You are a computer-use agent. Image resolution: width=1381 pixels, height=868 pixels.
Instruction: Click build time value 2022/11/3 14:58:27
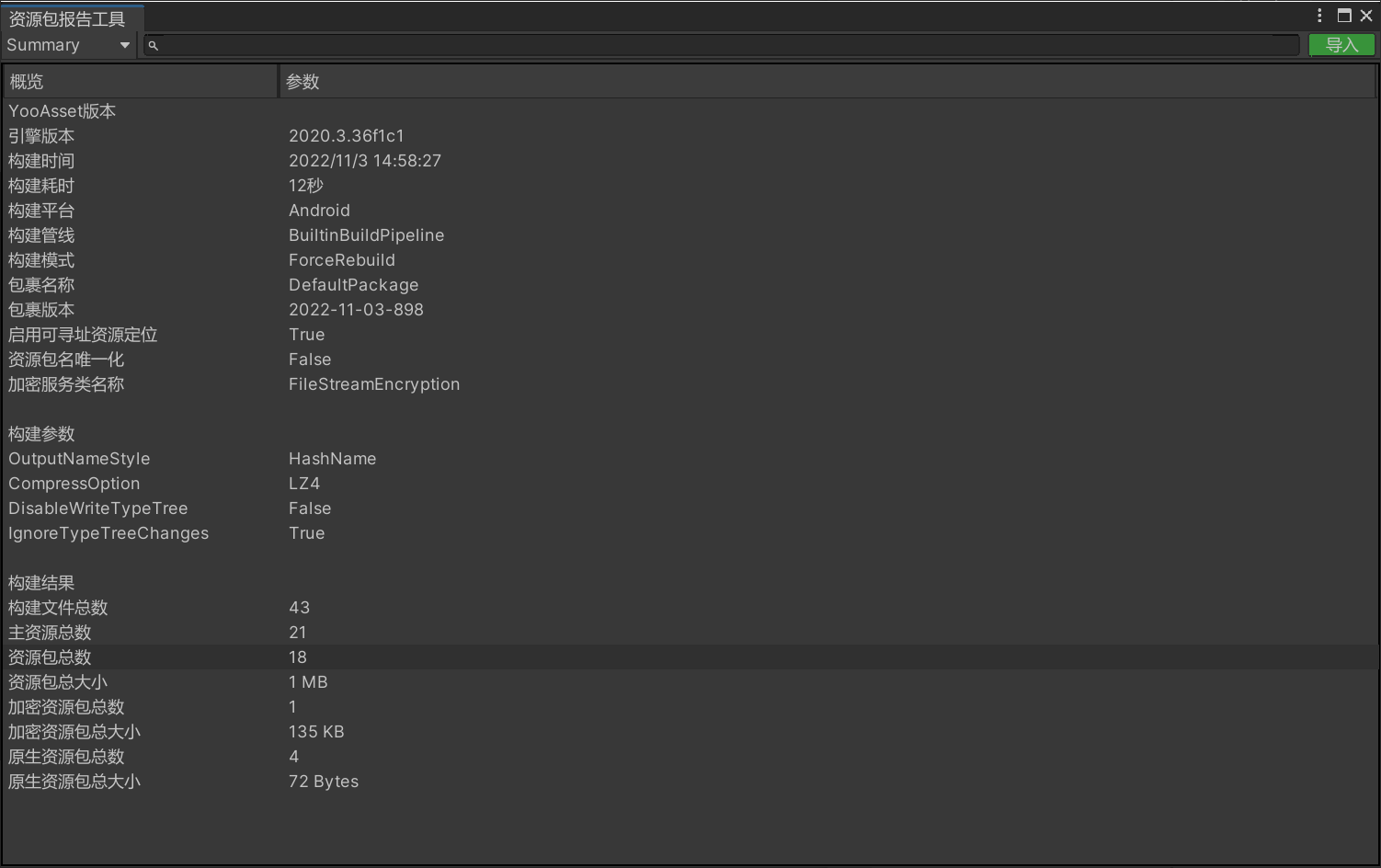point(365,161)
